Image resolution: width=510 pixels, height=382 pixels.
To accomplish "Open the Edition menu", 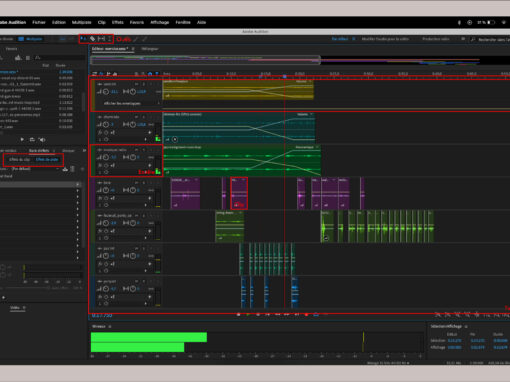I will [x=59, y=22].
